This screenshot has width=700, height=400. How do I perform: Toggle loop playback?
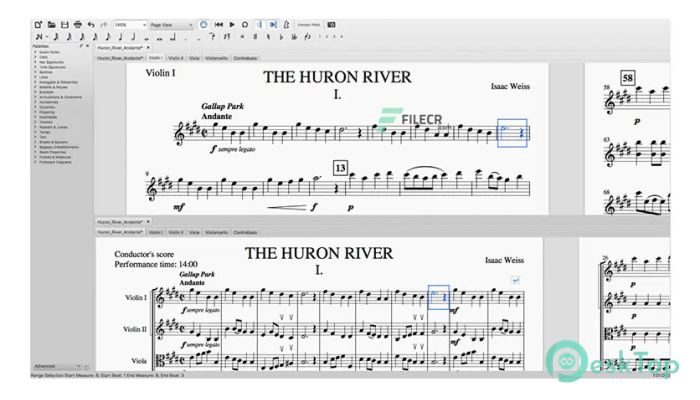coord(245,25)
